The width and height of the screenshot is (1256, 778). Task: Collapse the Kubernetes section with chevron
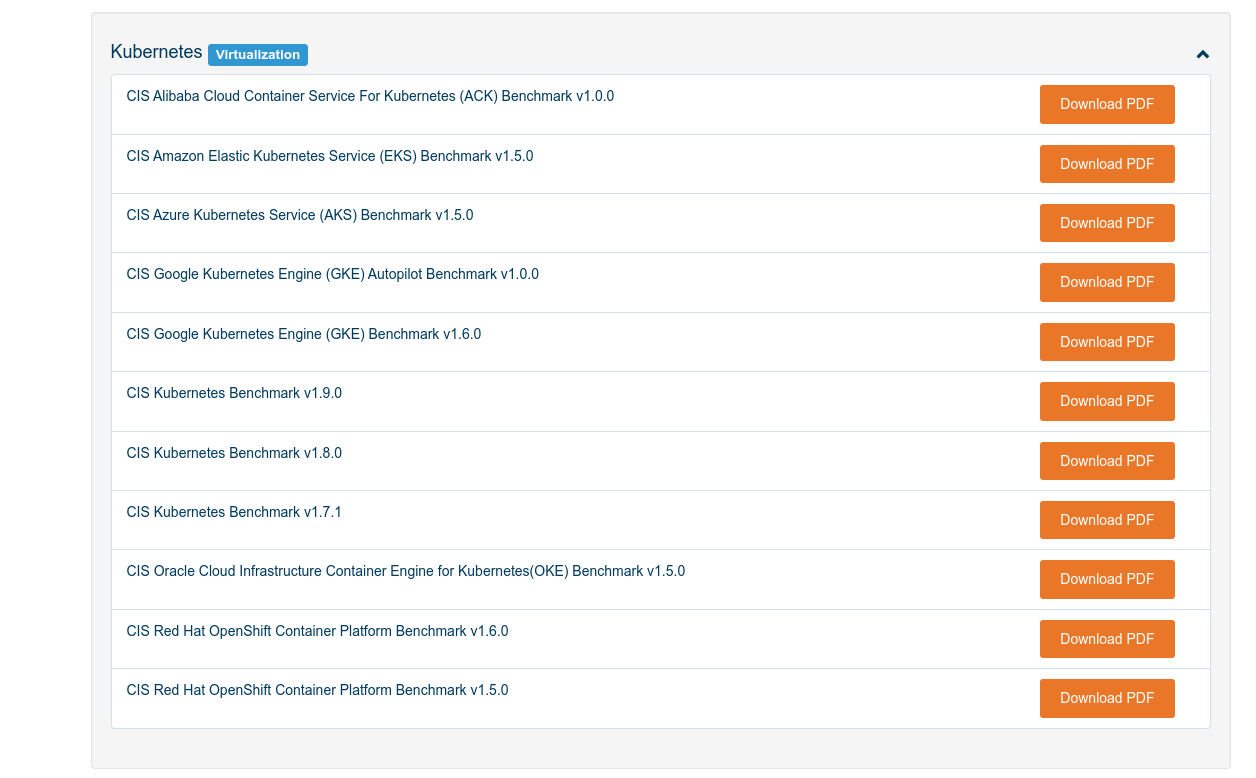(1202, 55)
